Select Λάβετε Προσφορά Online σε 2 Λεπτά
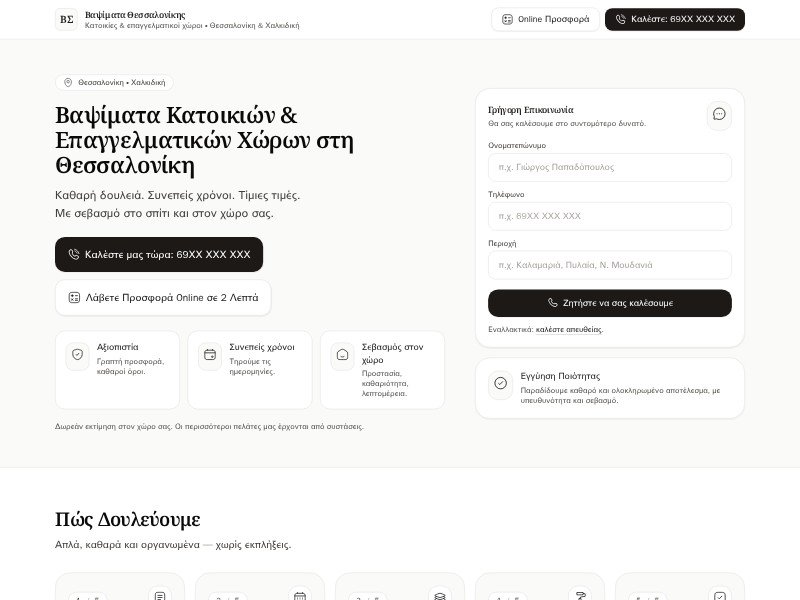This screenshot has height=600, width=800. point(163,297)
